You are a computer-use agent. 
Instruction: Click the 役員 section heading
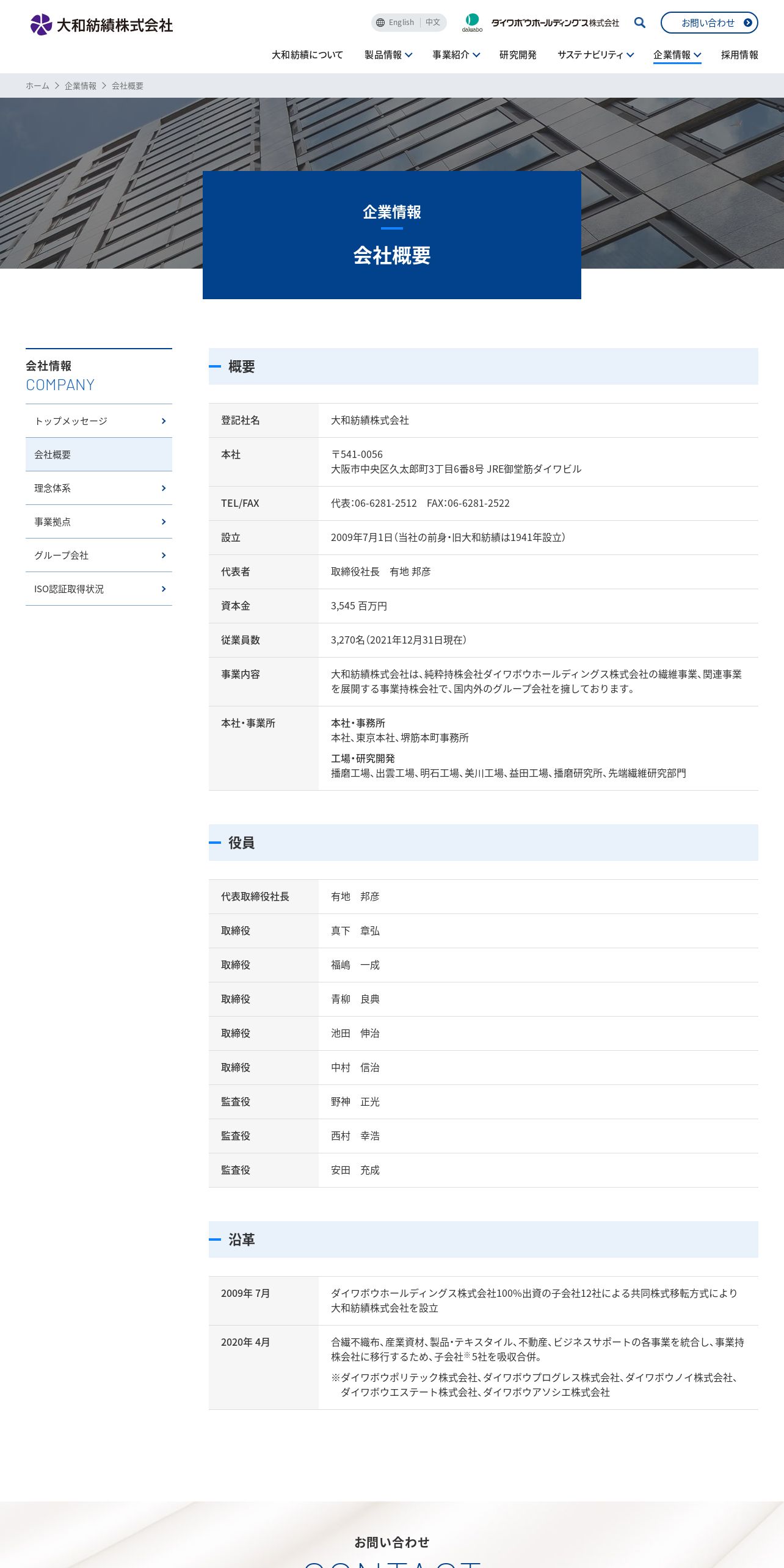241,843
